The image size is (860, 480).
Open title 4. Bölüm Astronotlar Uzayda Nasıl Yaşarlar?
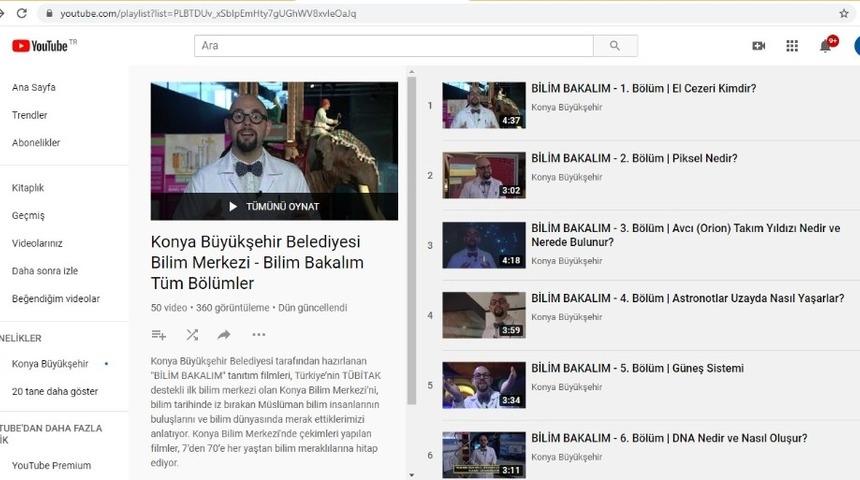[x=688, y=298]
